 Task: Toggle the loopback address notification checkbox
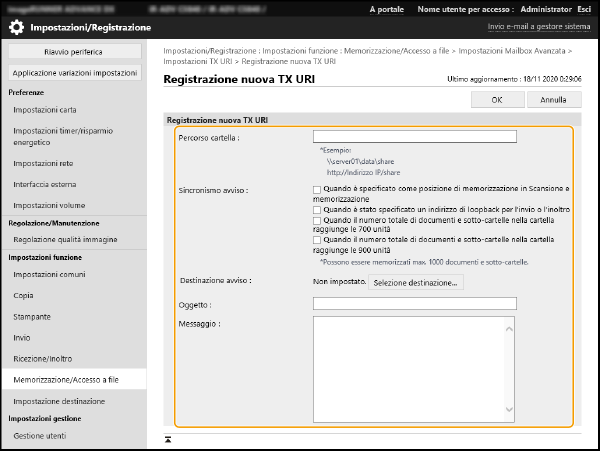[317, 210]
